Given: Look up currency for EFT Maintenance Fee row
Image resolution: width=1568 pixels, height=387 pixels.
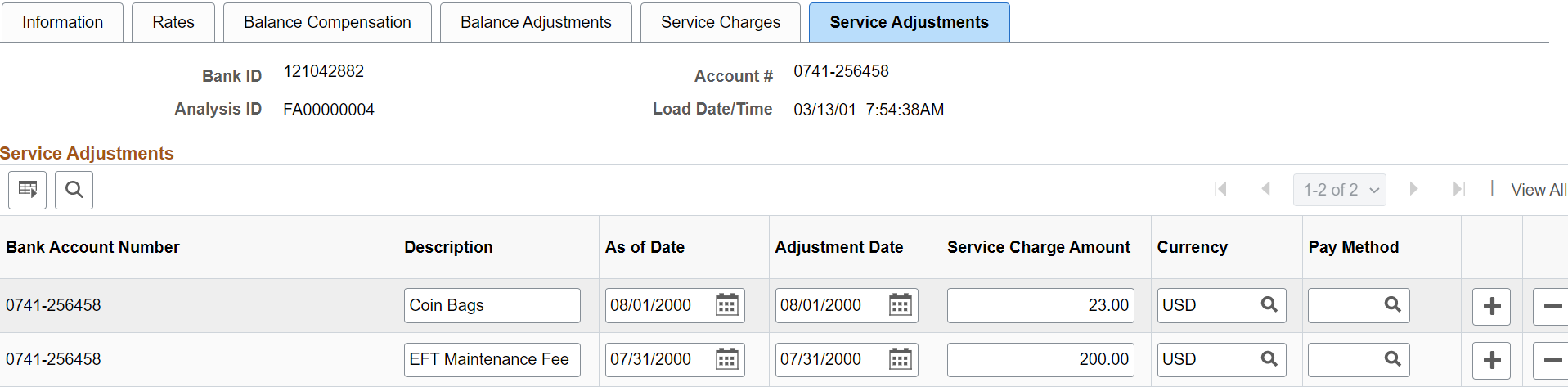Looking at the screenshot, I should pyautogui.click(x=1269, y=358).
